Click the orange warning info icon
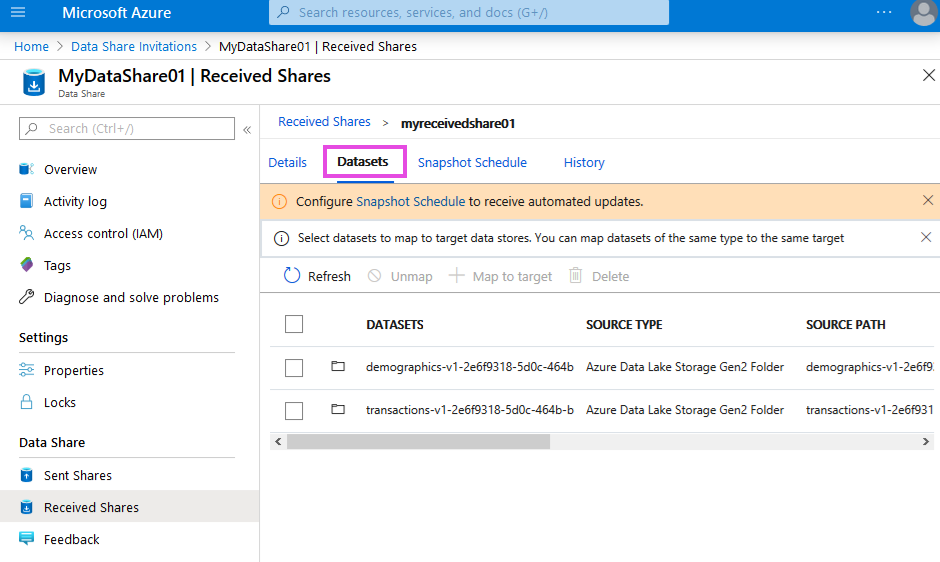The width and height of the screenshot is (940, 562). point(279,202)
